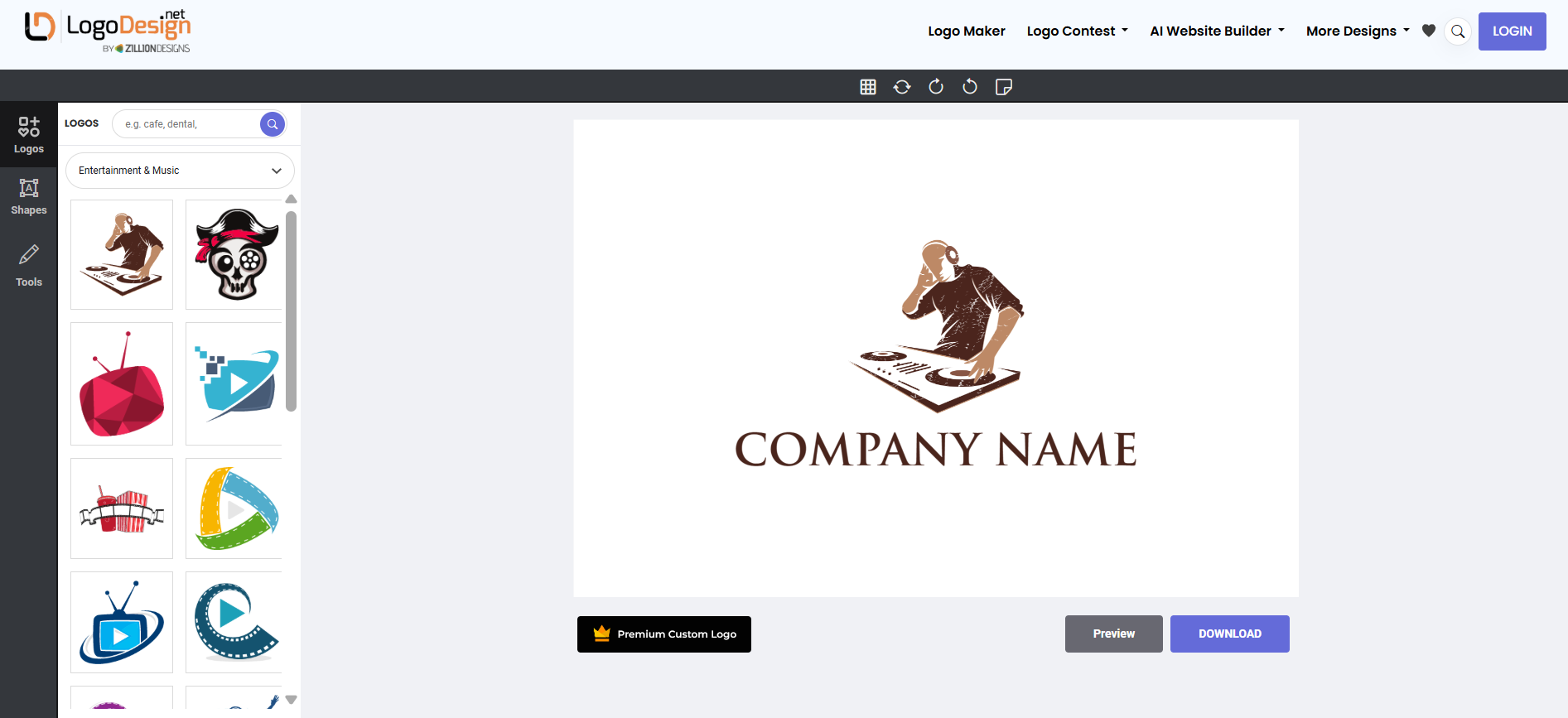Select the pirate skull logo thumbnail
1568x718 pixels.
pos(234,254)
